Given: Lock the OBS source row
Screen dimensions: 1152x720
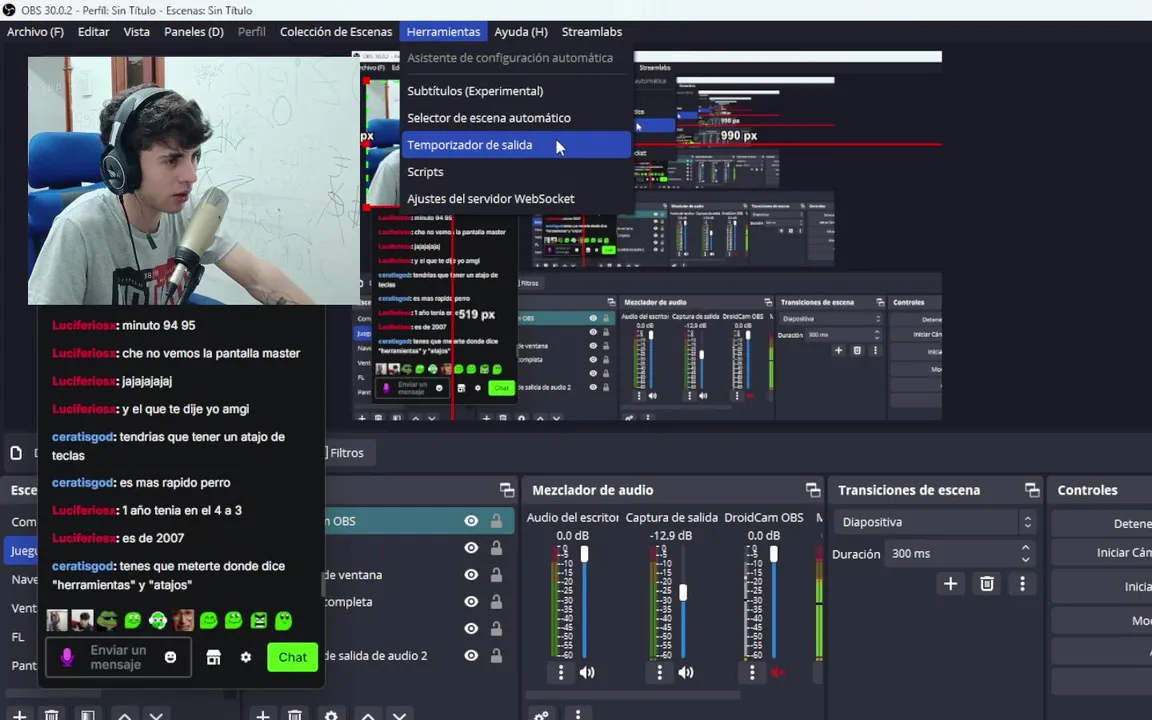Looking at the screenshot, I should pyautogui.click(x=497, y=521).
